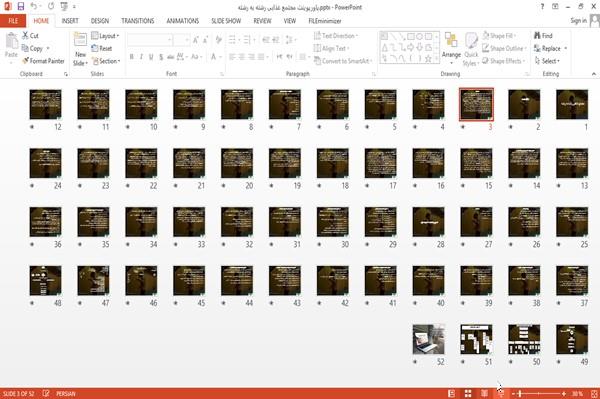Select slide thumbnail 48
Screen dimensions: 600x399
pyautogui.click(x=45, y=280)
